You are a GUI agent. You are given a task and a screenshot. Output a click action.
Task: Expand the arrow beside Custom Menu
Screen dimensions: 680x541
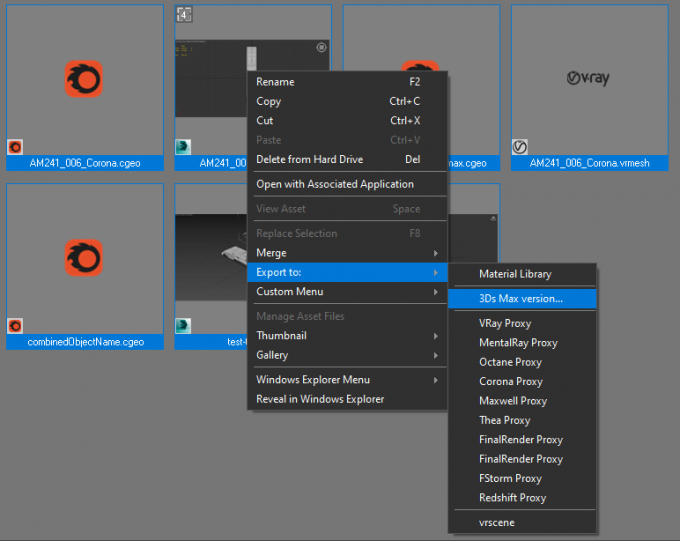point(435,292)
